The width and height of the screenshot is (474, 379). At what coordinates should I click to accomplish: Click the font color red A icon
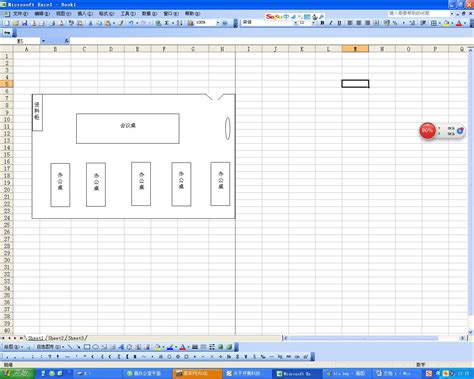pos(459,23)
